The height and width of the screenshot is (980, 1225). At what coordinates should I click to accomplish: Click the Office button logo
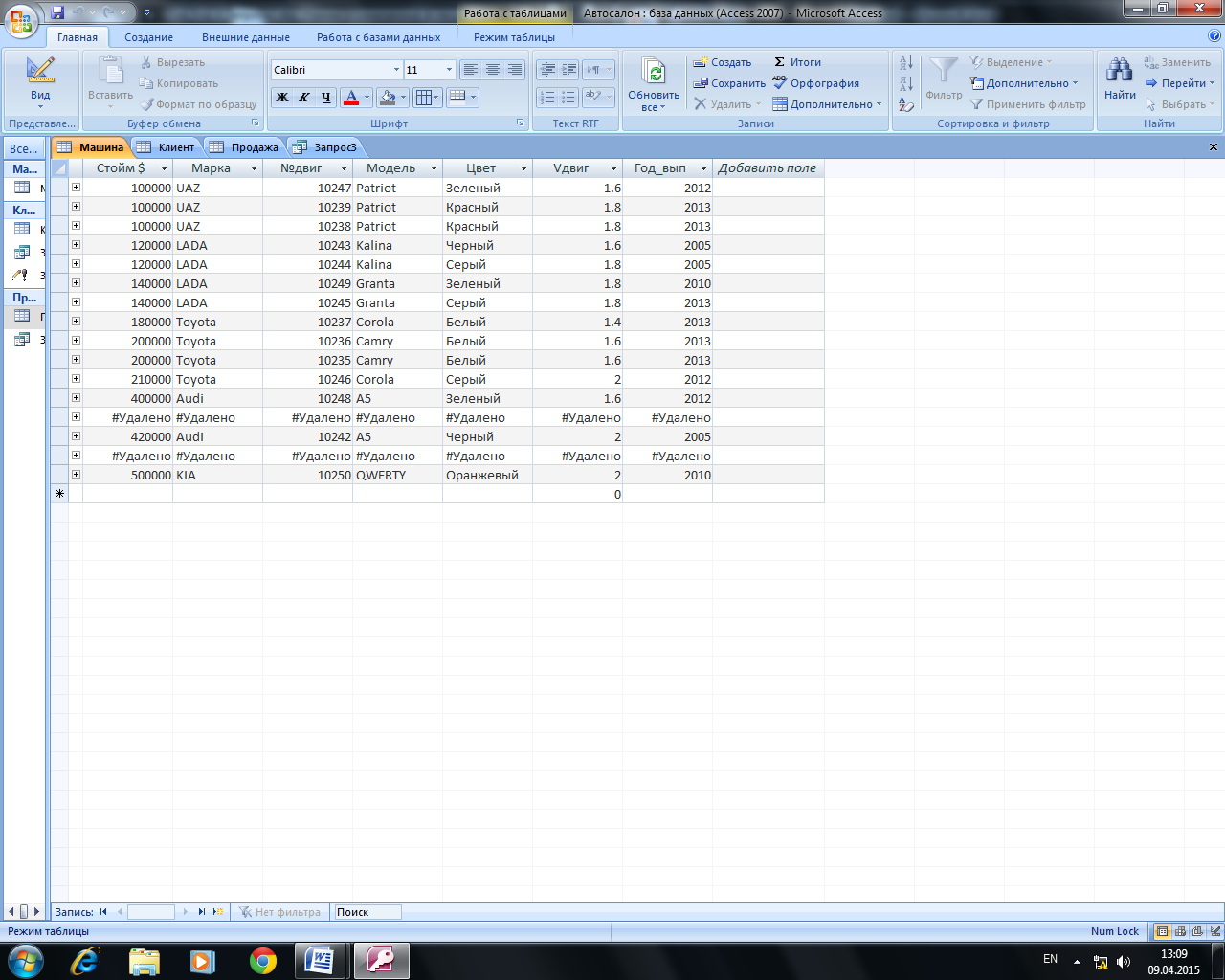pos(21,19)
